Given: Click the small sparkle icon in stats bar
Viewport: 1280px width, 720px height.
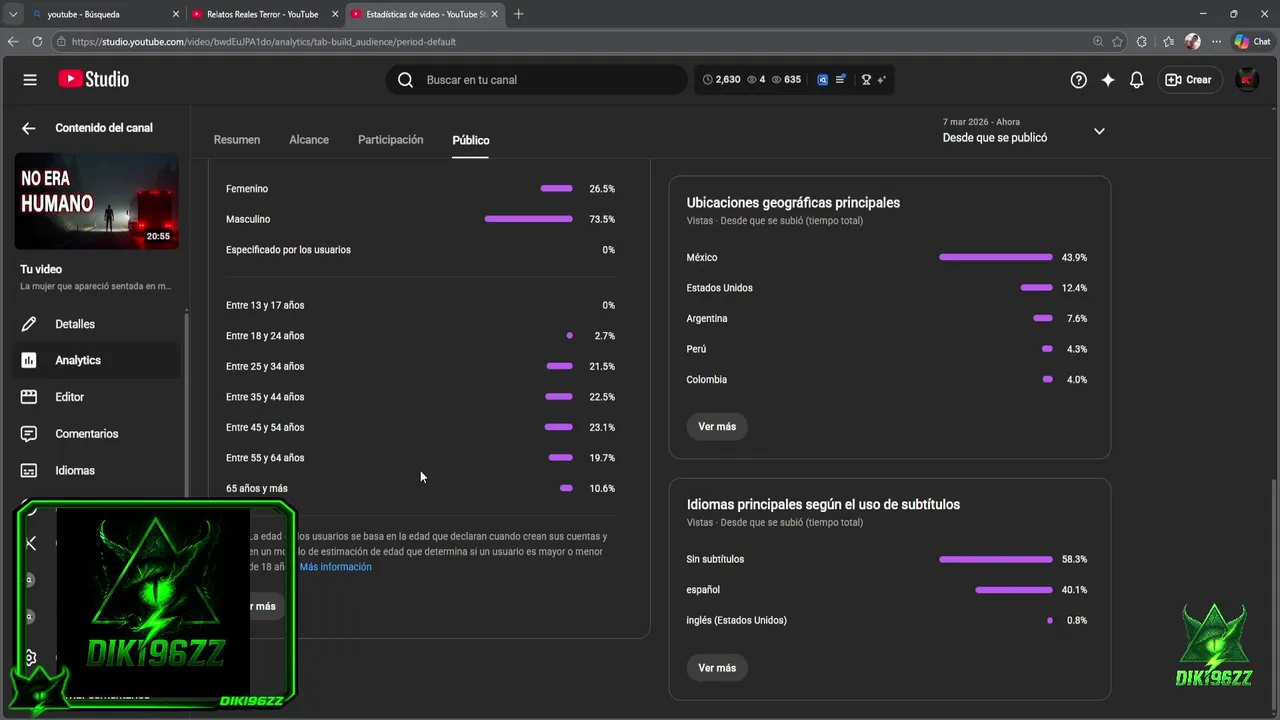Looking at the screenshot, I should [x=881, y=80].
